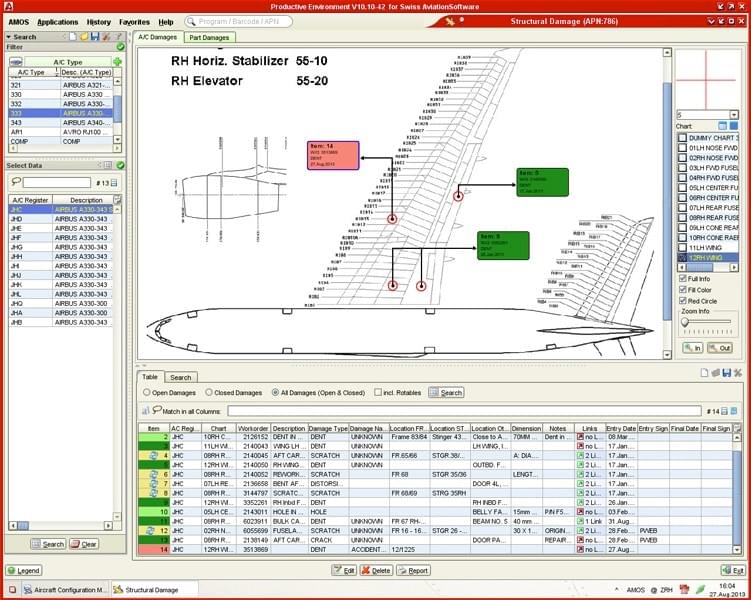
Task: Click the green plus add filter icon
Action: point(117,62)
